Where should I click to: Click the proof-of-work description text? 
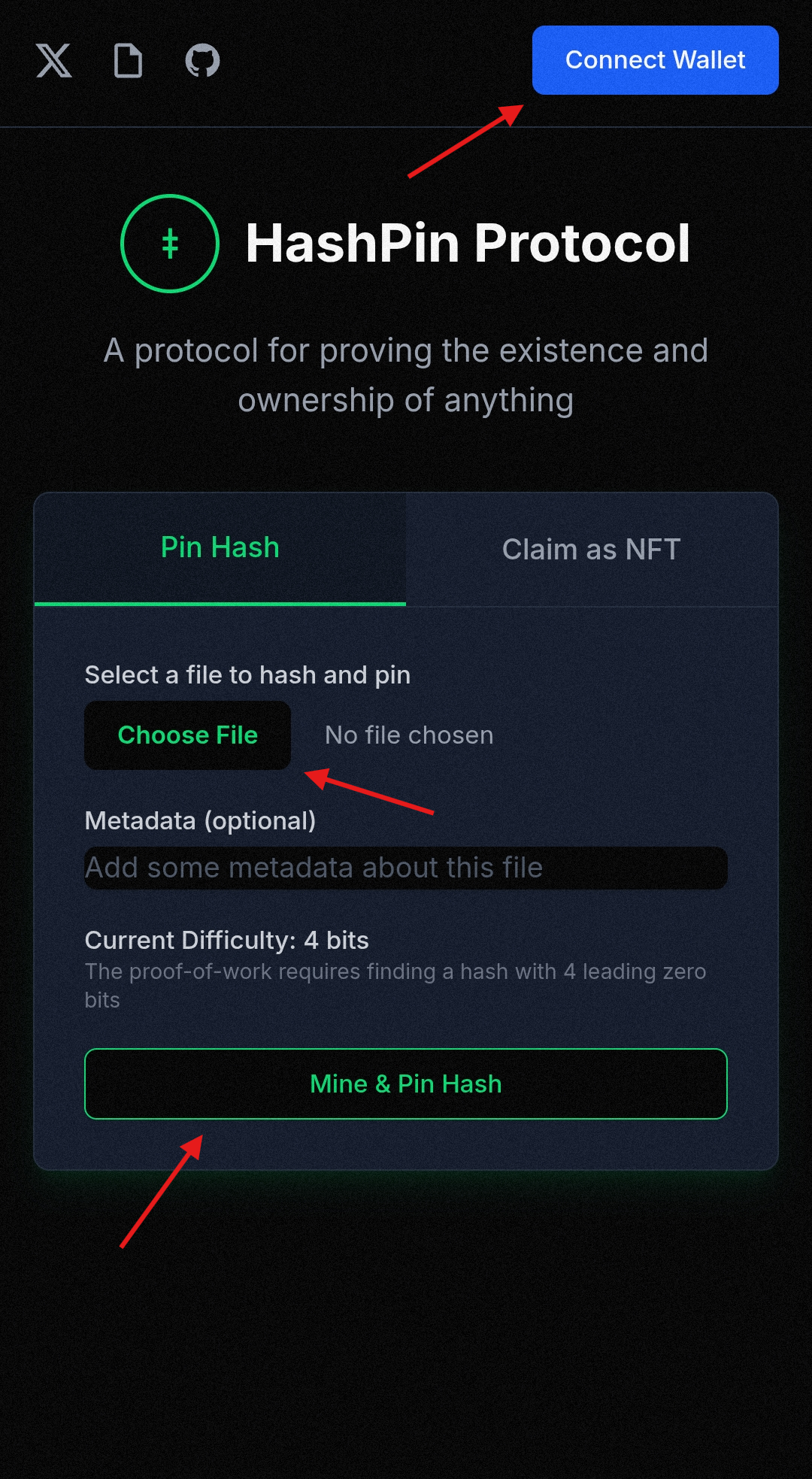(x=395, y=985)
